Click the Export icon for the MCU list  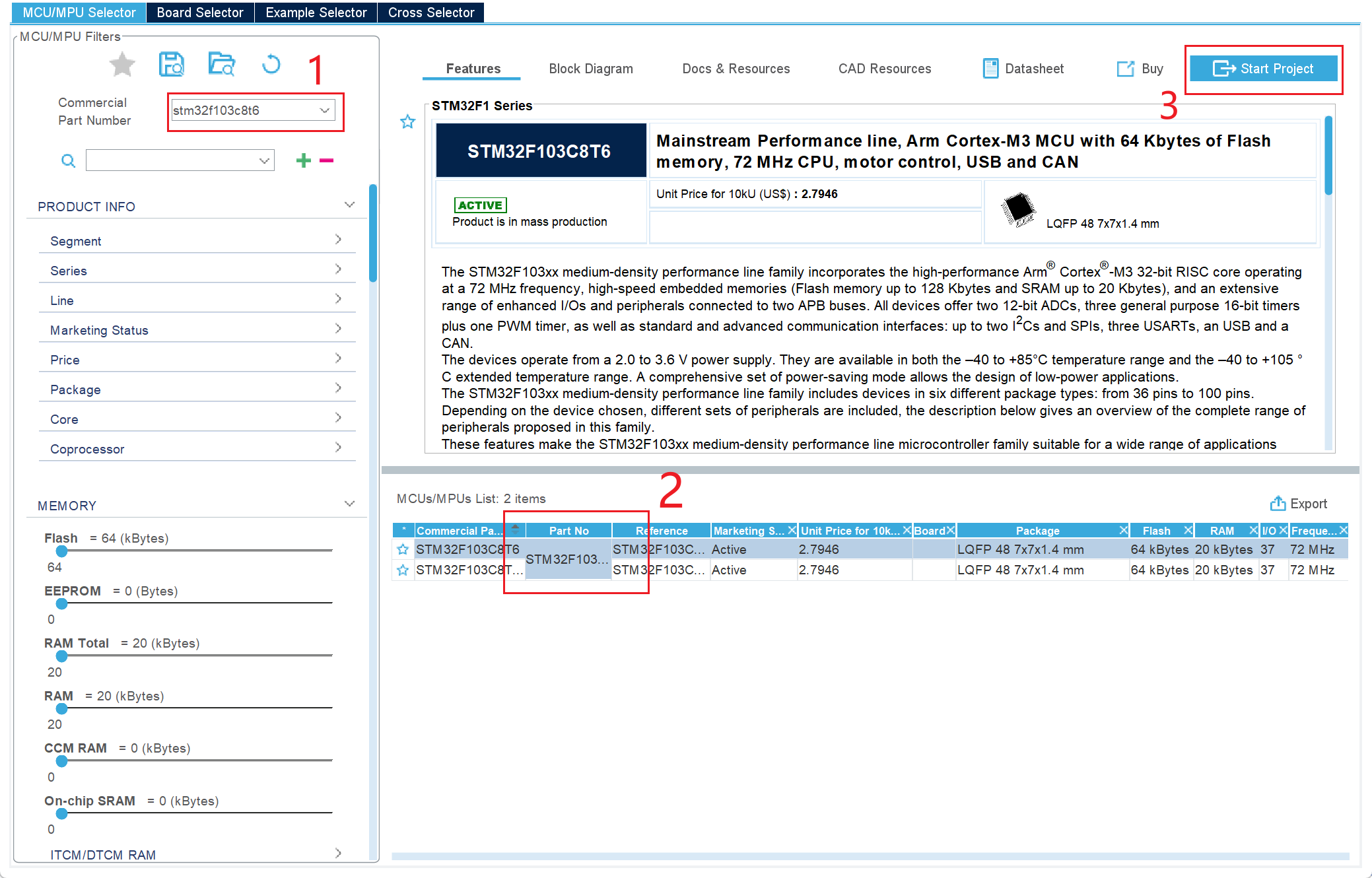(1278, 504)
